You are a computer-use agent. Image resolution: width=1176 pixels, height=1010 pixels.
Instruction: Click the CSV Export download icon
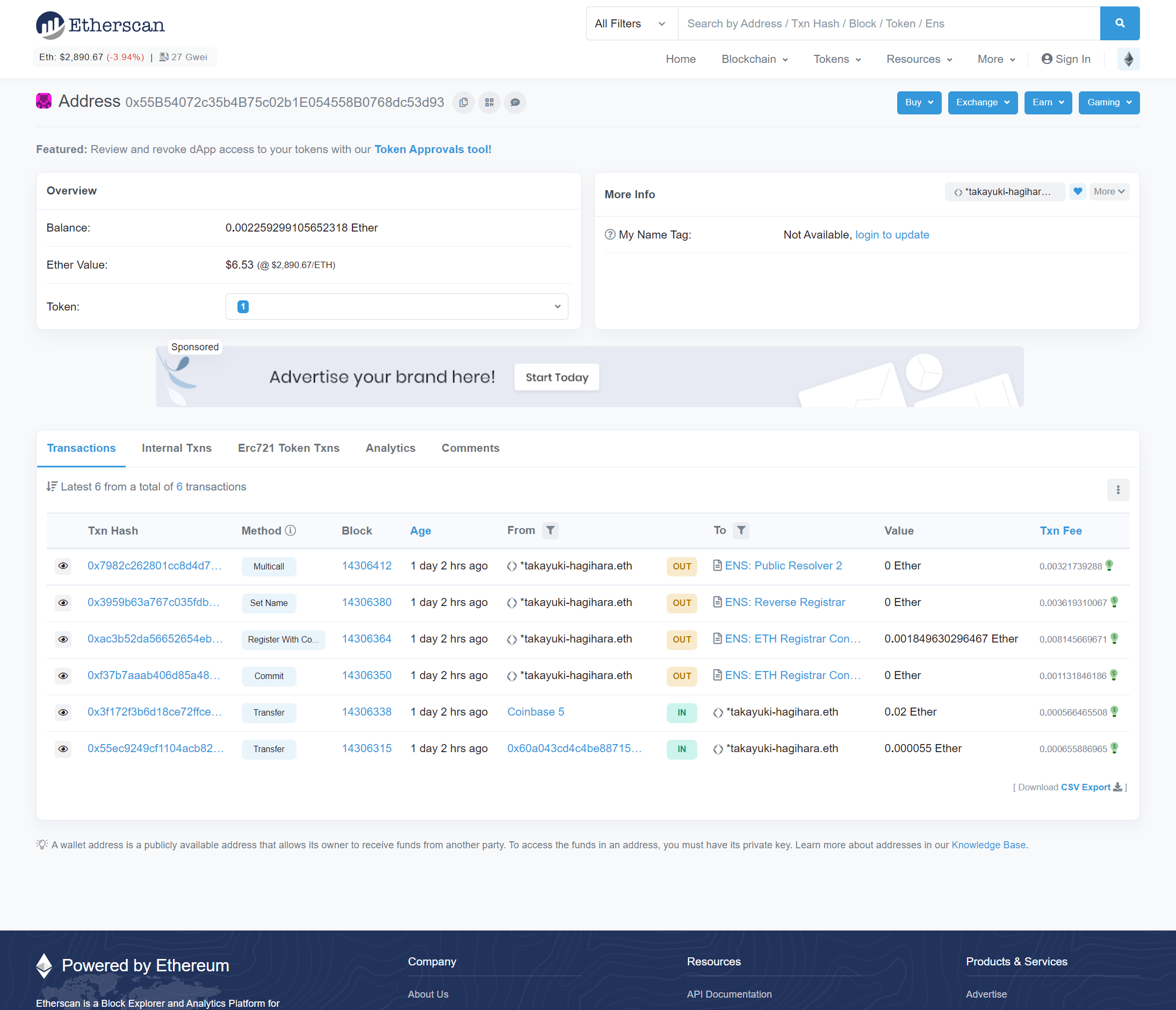coord(1117,787)
